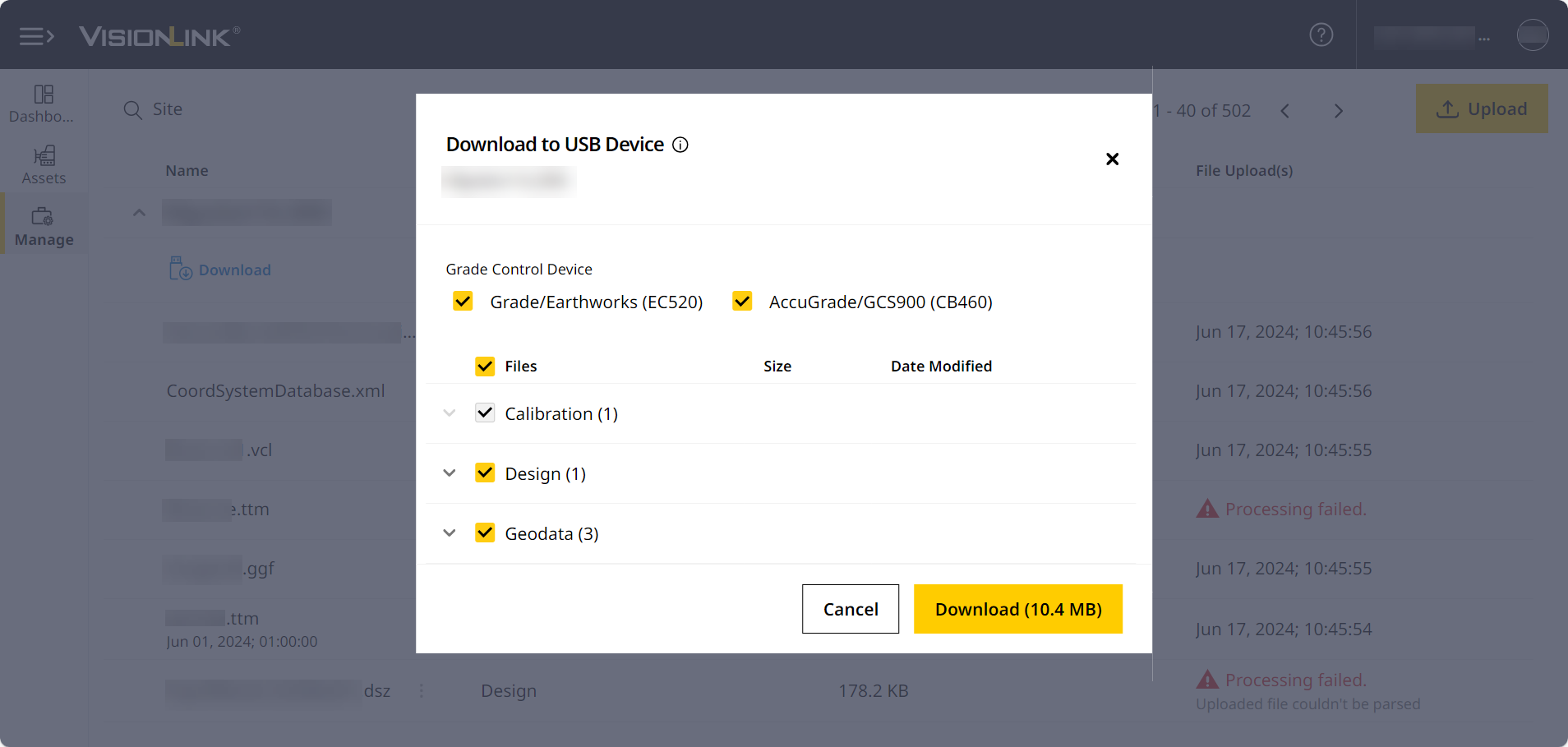The width and height of the screenshot is (1568, 747).
Task: Open the user profile avatar
Action: 1533,35
